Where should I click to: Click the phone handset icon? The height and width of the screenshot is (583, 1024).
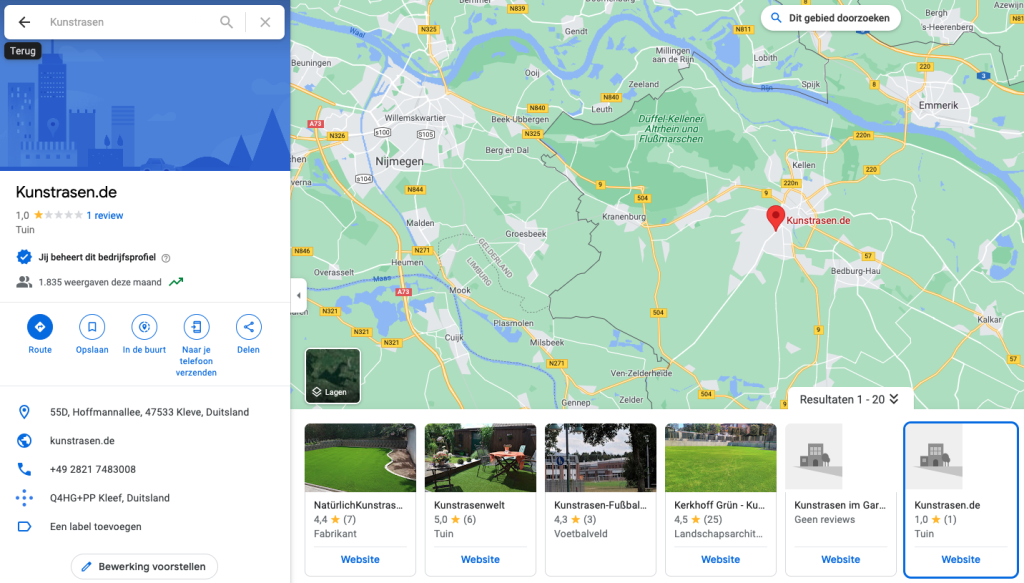[x=24, y=469]
